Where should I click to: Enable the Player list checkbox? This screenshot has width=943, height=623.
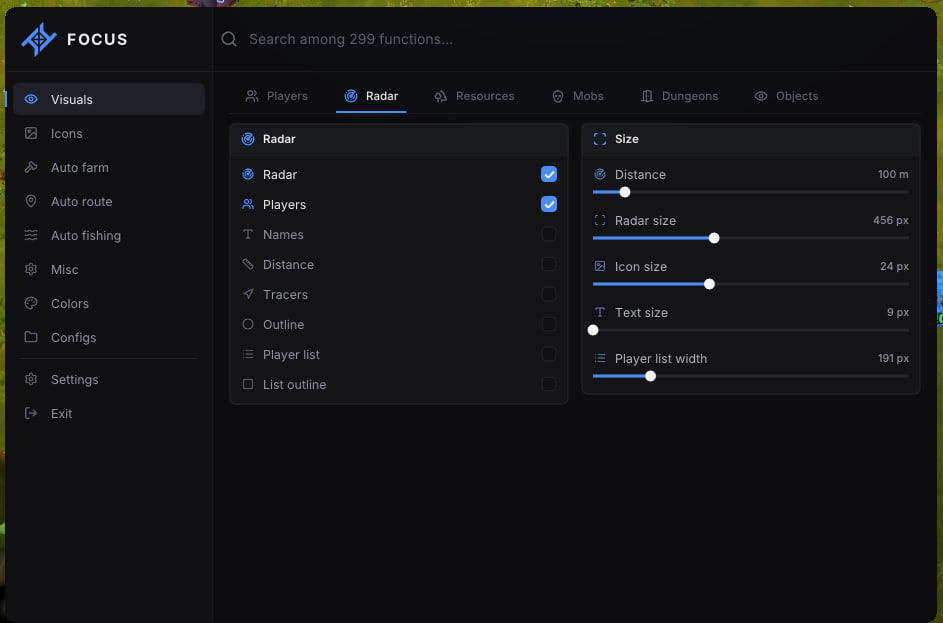548,354
